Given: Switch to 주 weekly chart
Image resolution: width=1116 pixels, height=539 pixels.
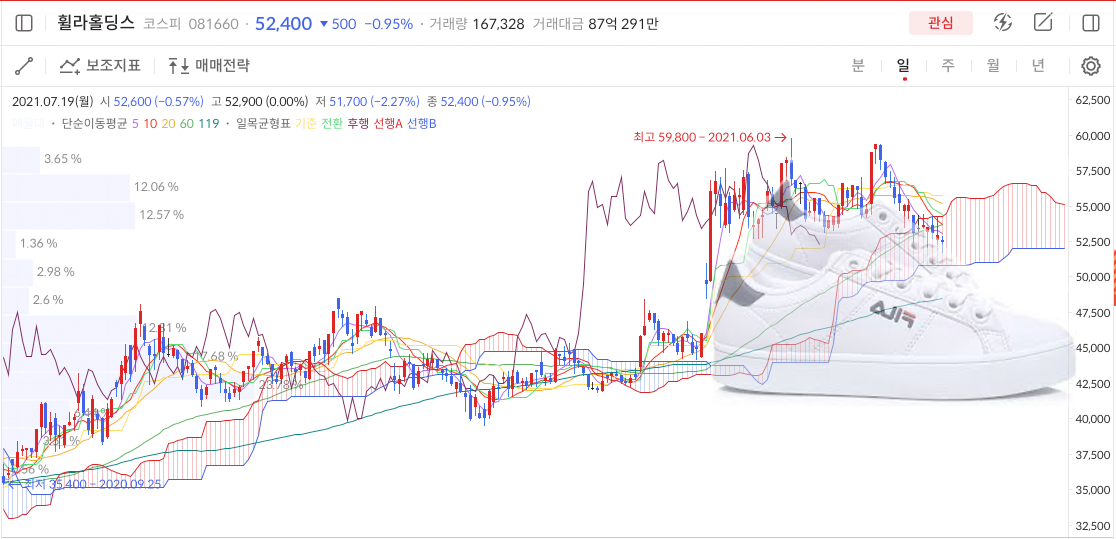Looking at the screenshot, I should tap(948, 66).
